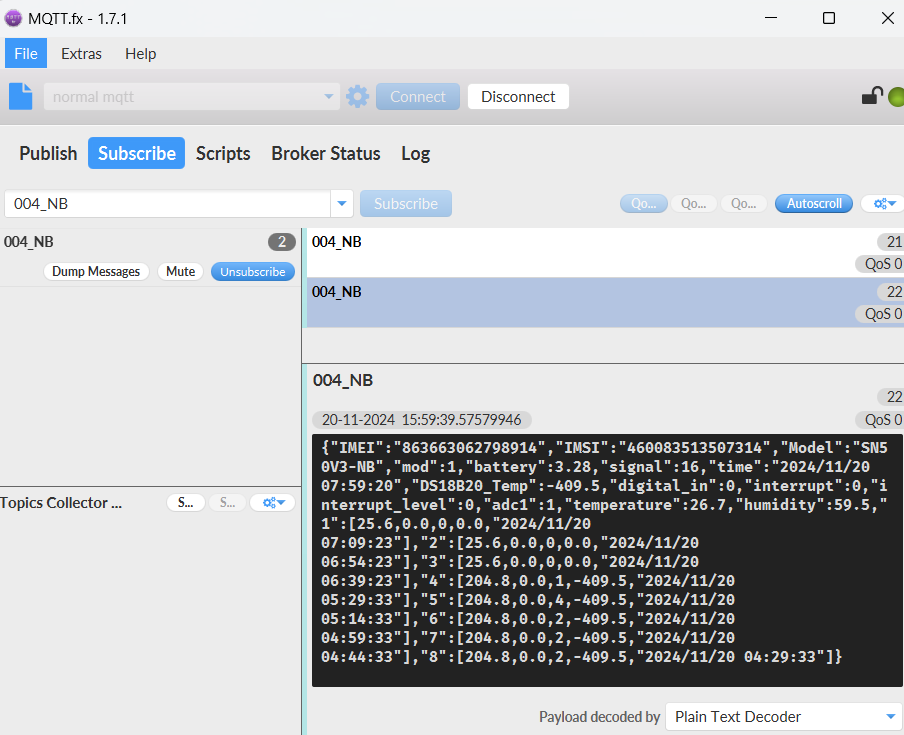904x735 pixels.
Task: Mute the 004_NB subscription
Action: (x=180, y=272)
